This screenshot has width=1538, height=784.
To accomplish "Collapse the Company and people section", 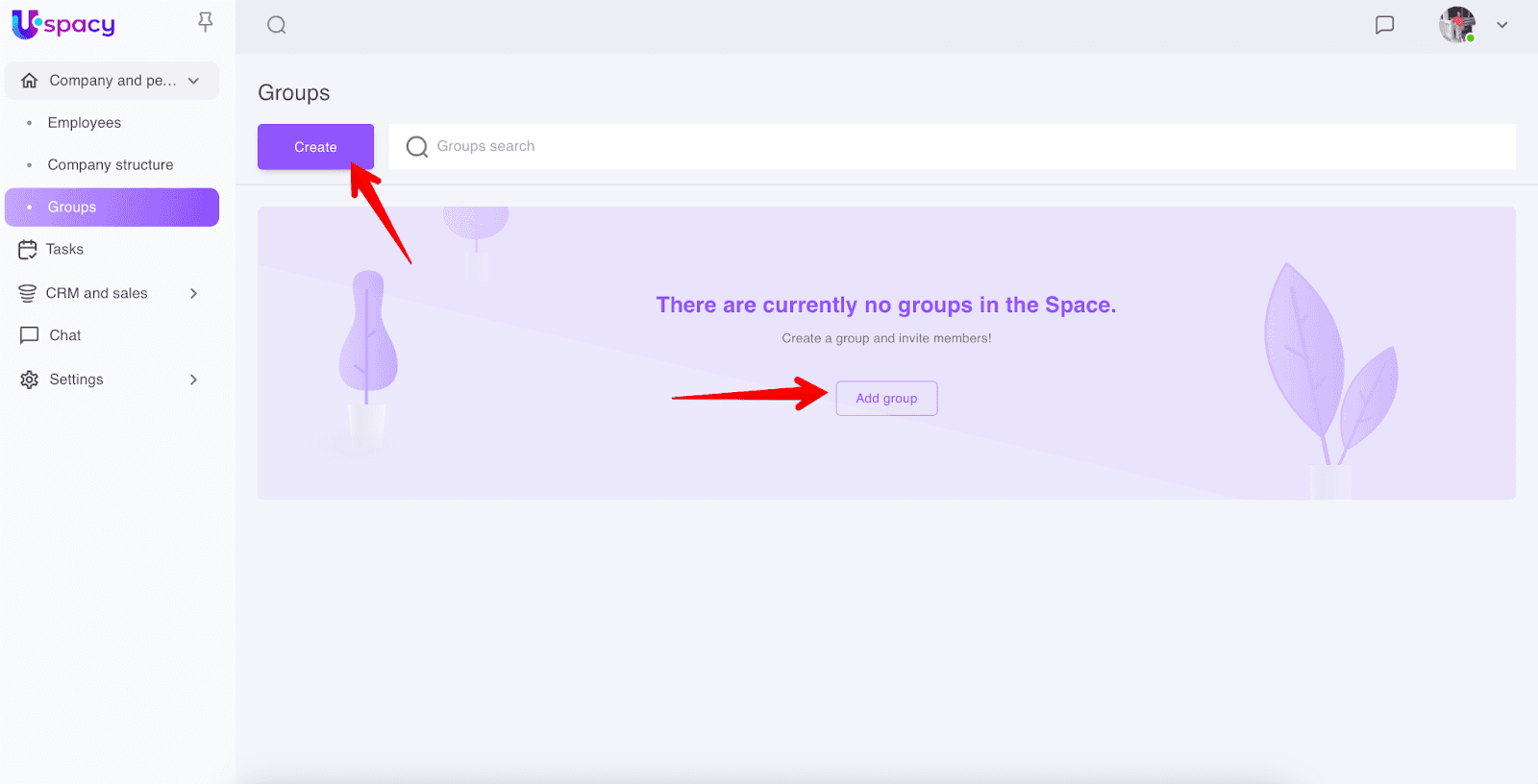I will [194, 81].
